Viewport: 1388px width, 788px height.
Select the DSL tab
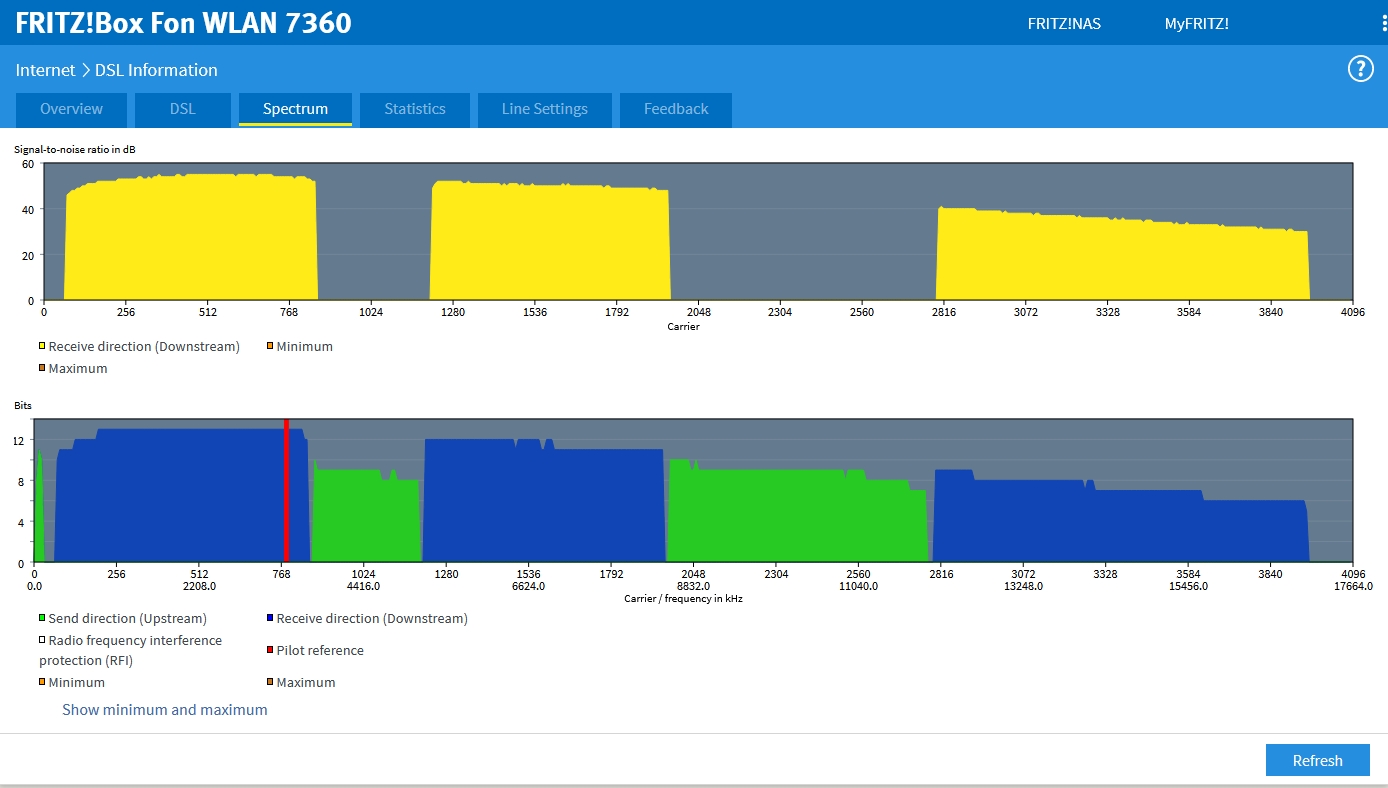(x=182, y=109)
